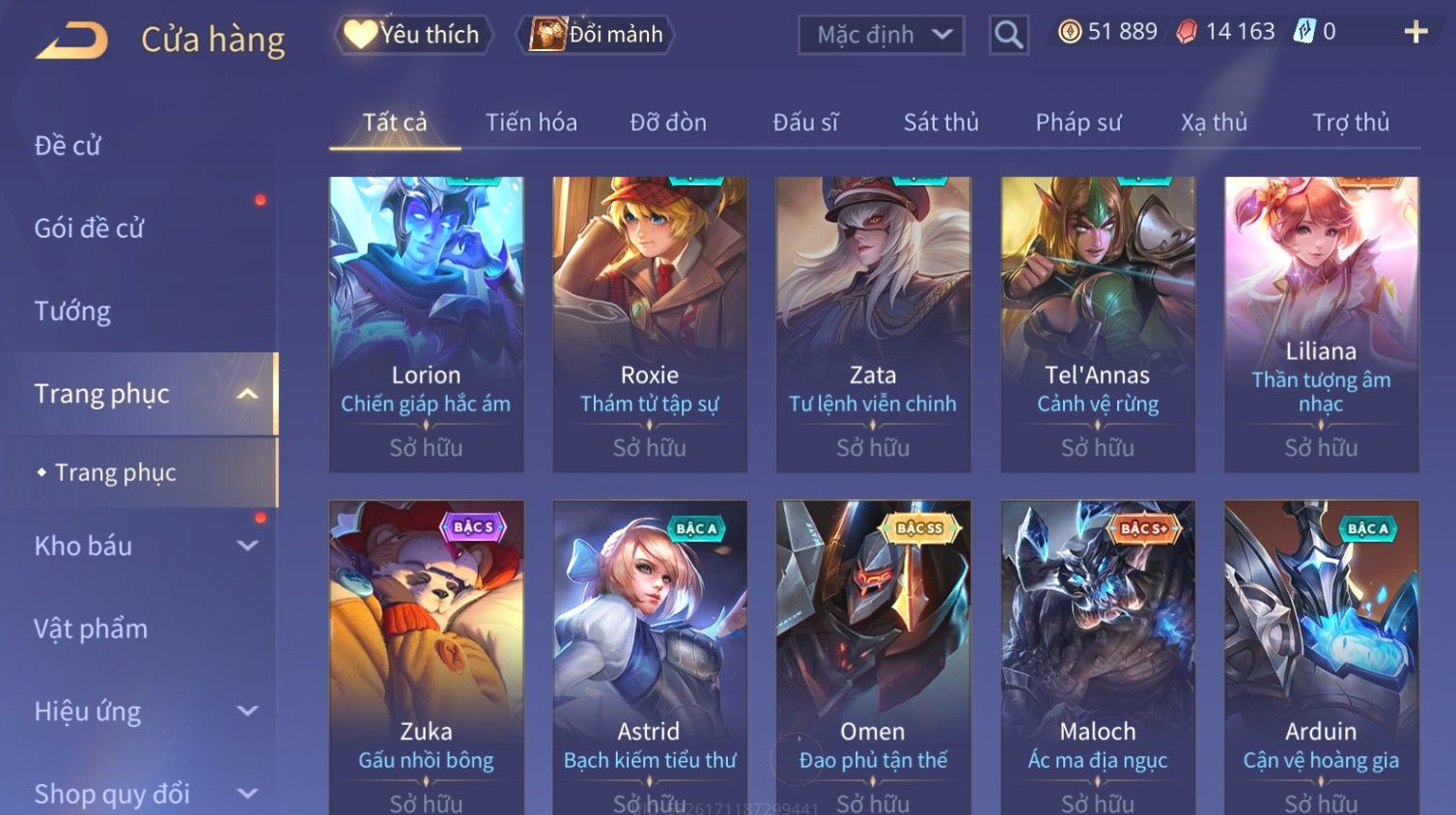1456x815 pixels.
Task: Open Đổi mảnh fragment exchange button
Action: pyautogui.click(x=596, y=35)
